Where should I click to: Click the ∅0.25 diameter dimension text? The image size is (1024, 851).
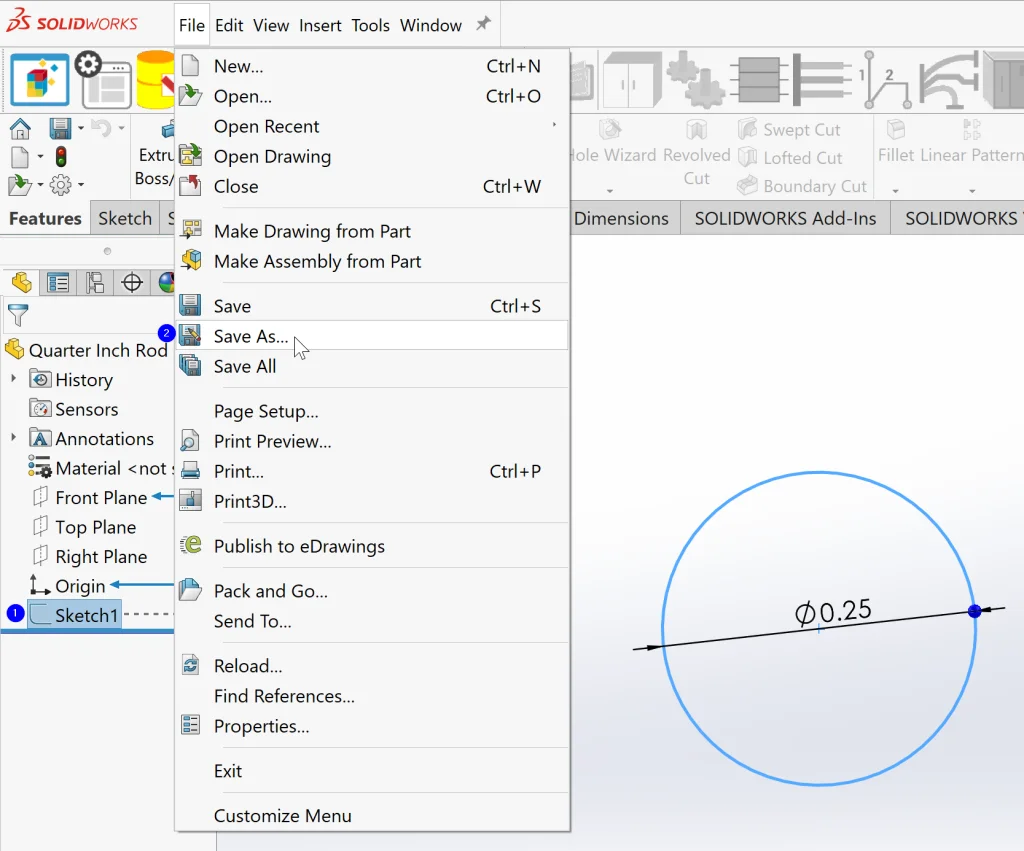click(x=833, y=611)
